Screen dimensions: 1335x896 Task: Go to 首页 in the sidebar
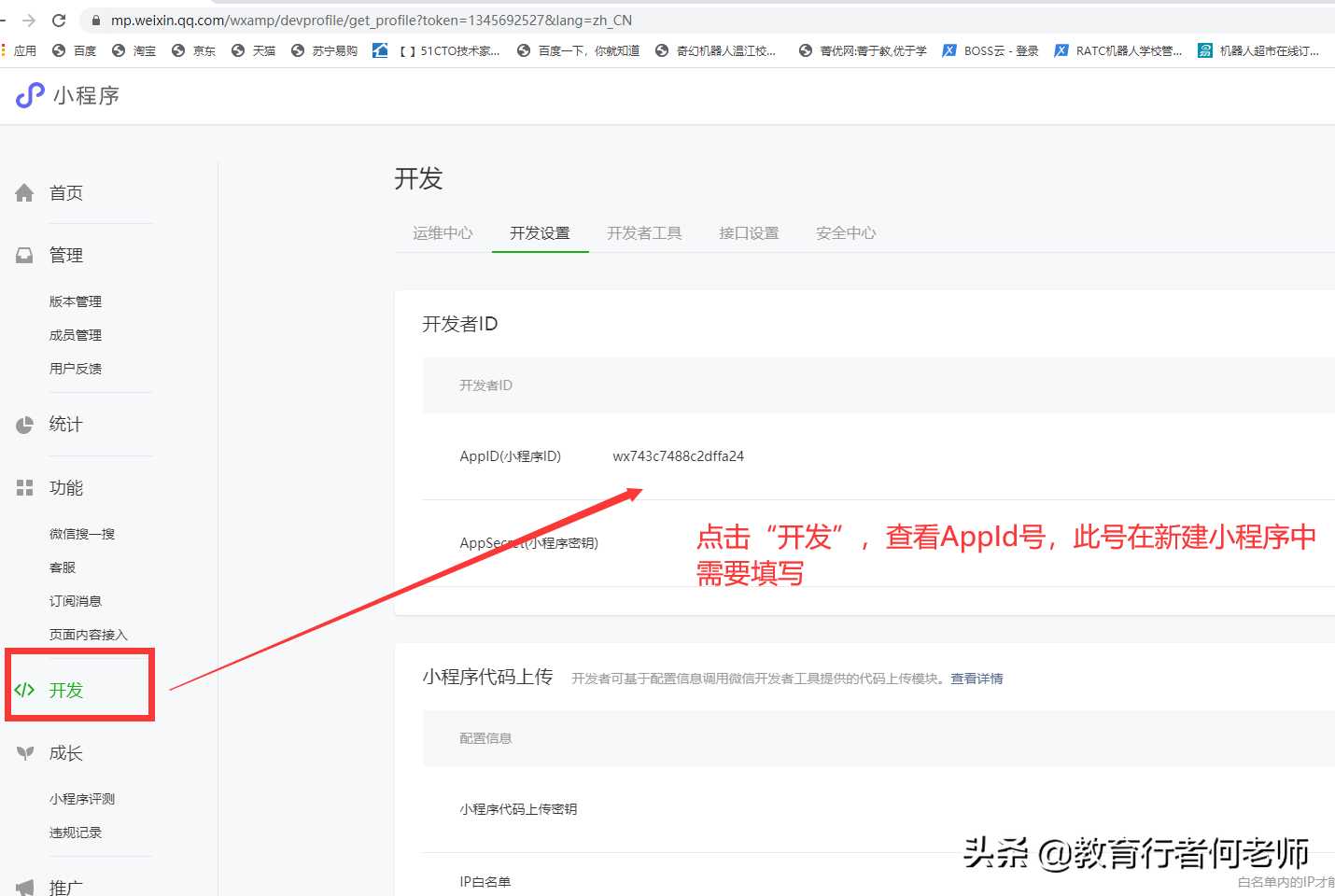pyautogui.click(x=66, y=193)
